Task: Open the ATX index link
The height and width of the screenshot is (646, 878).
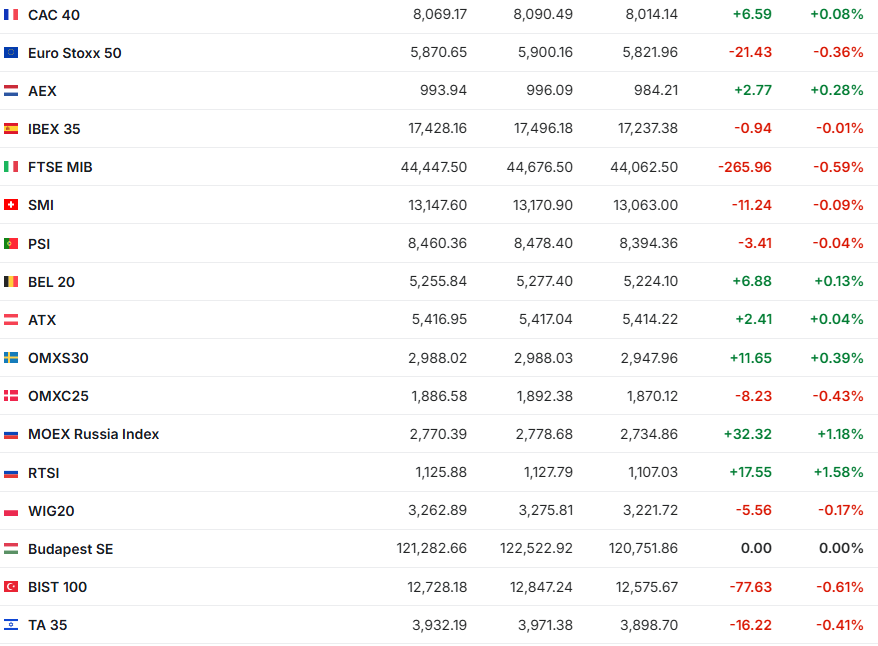Action: point(42,320)
